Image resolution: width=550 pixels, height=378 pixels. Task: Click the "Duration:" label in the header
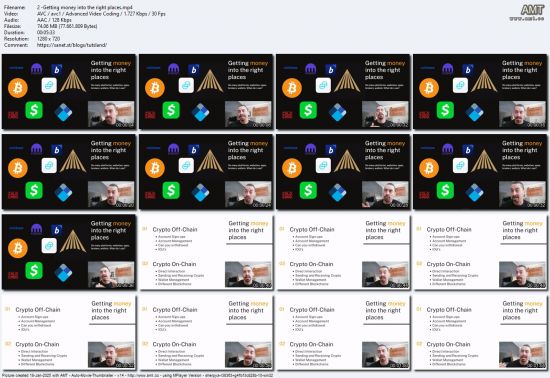pyautogui.click(x=14, y=33)
